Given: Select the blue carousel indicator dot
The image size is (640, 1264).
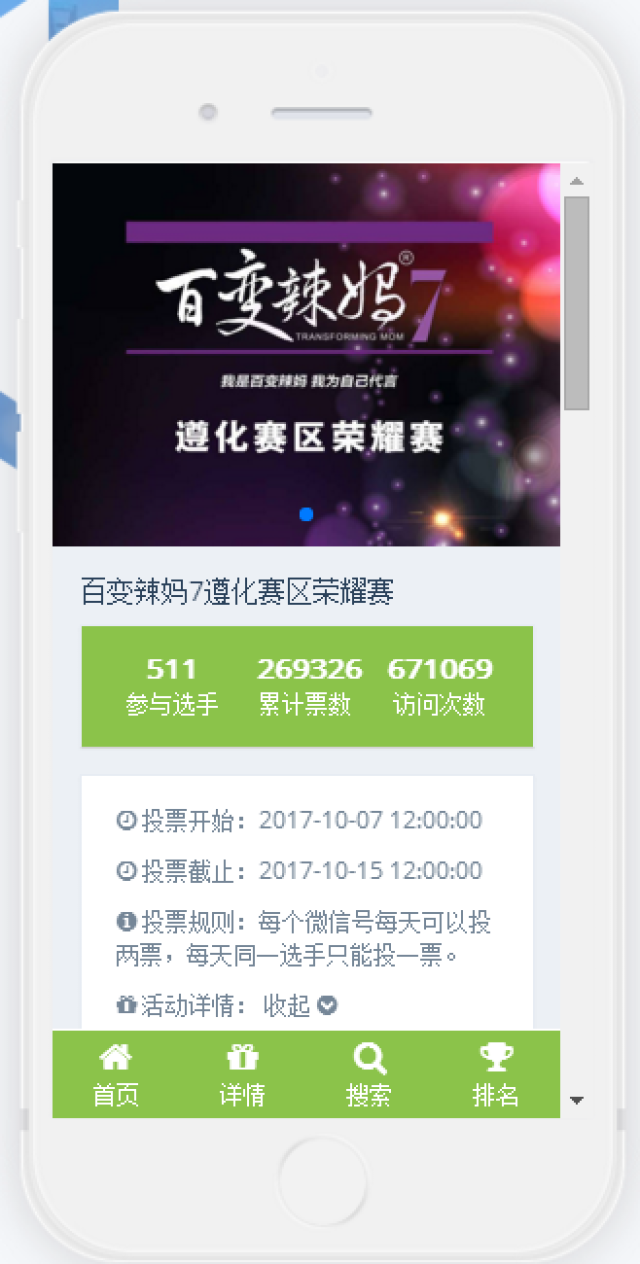Looking at the screenshot, I should (x=306, y=514).
